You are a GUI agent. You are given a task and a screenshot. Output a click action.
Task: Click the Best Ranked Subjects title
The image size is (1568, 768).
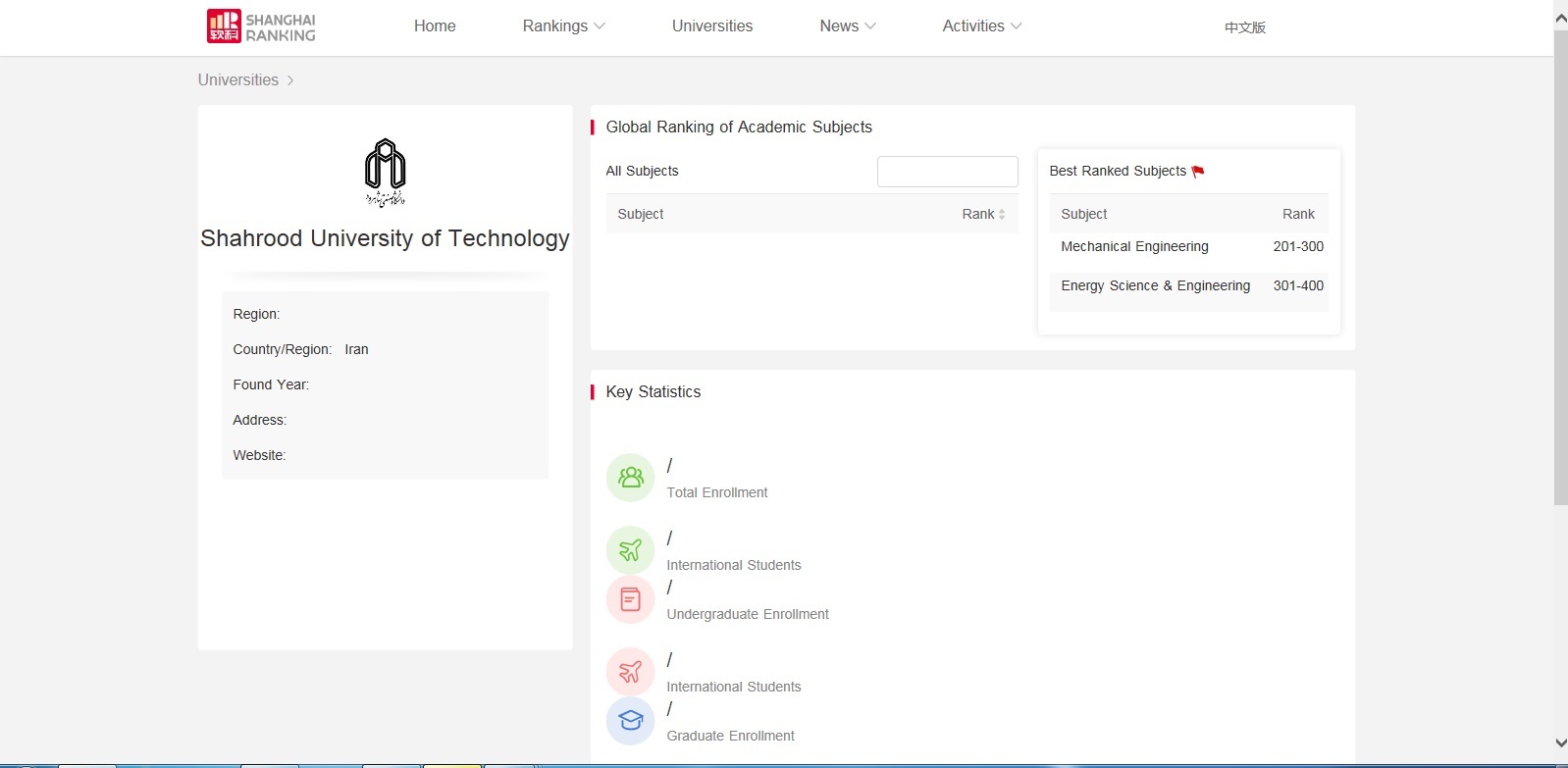1118,172
